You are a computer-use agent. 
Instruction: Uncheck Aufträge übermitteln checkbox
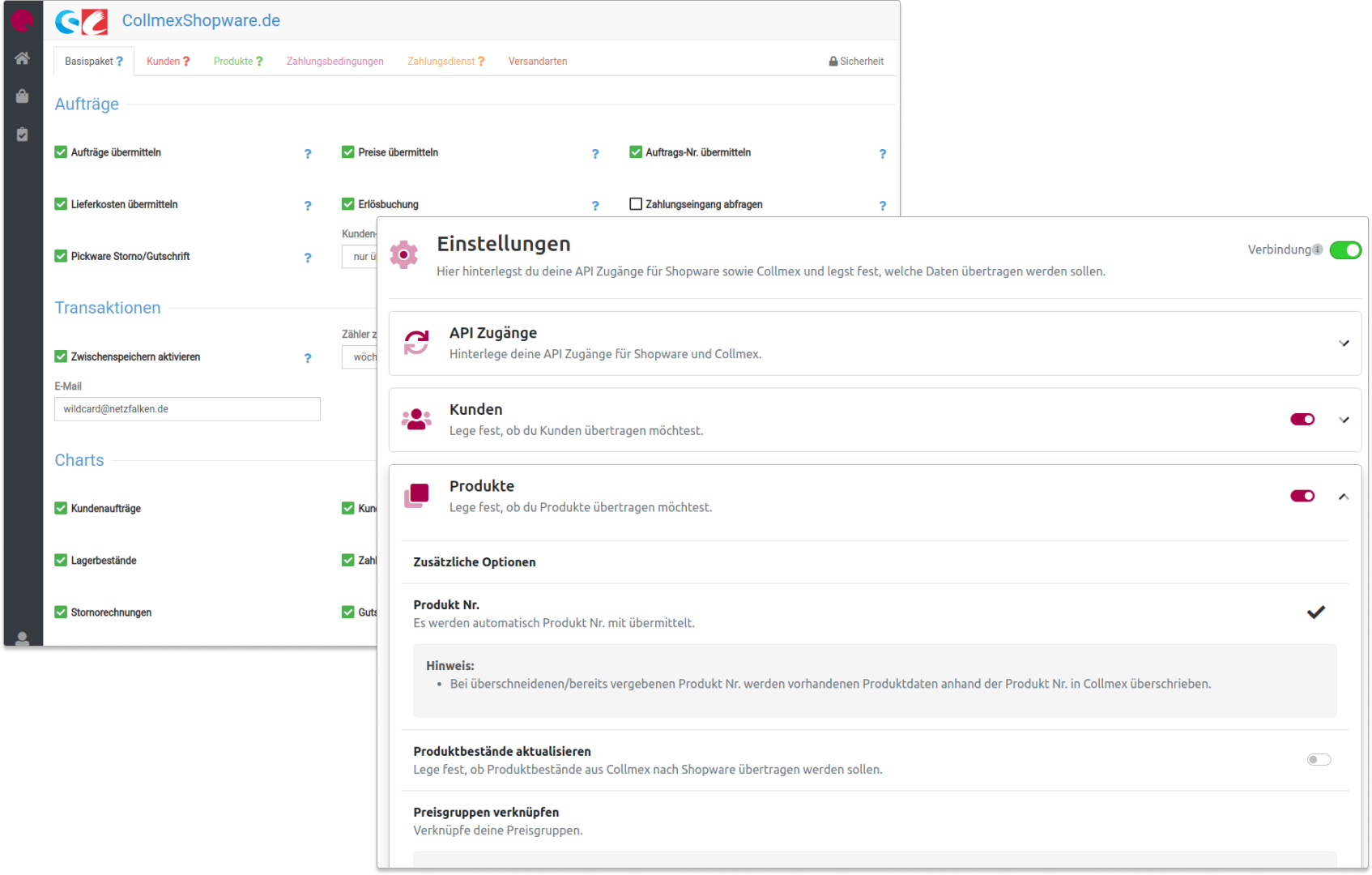(61, 152)
